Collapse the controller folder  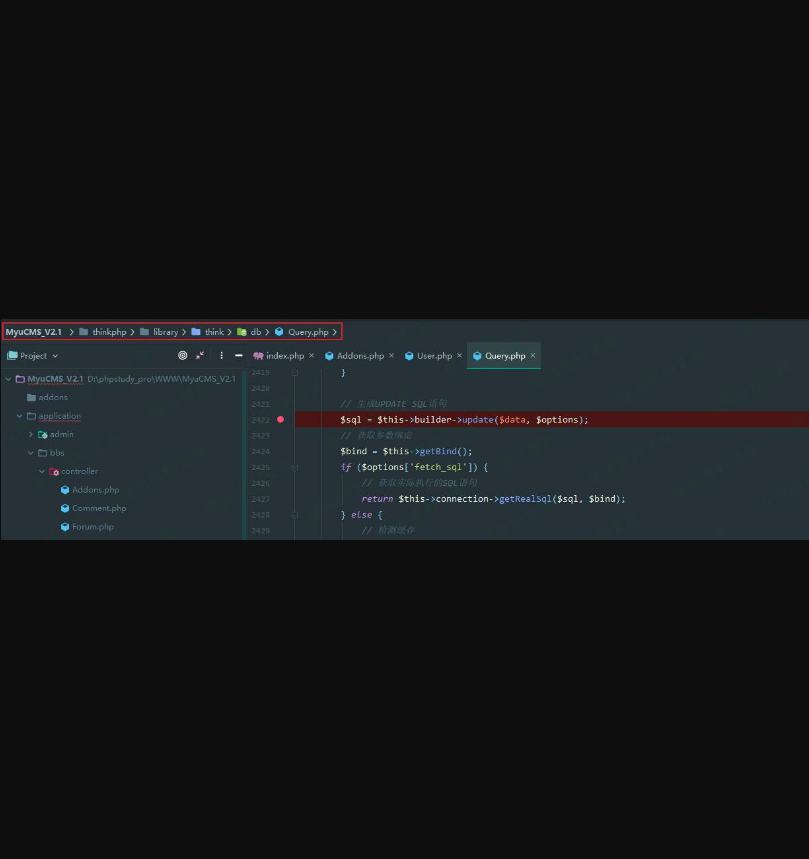point(42,472)
